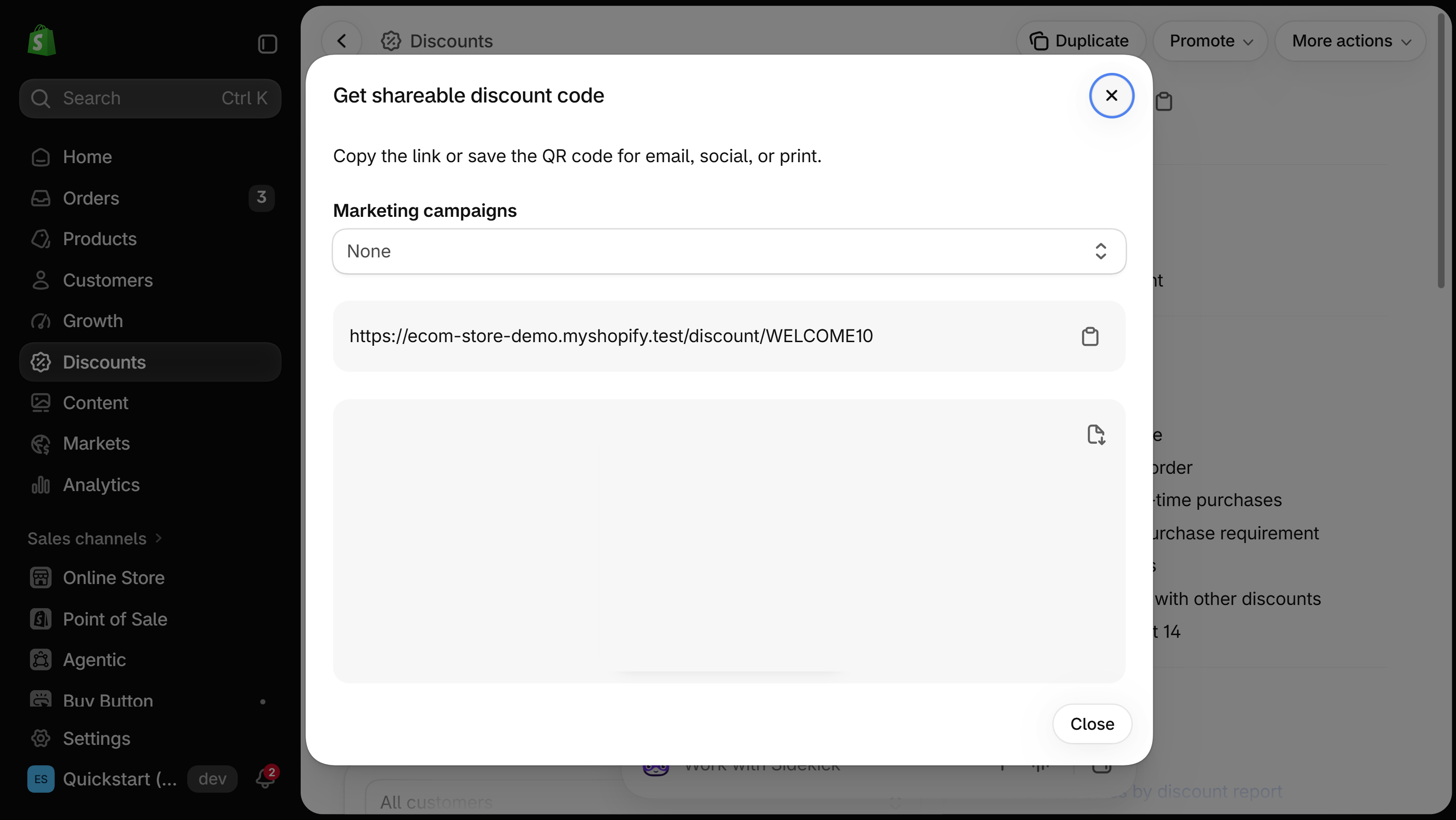The image size is (1456, 820).
Task: Click the Shopify logo
Action: click(x=42, y=41)
